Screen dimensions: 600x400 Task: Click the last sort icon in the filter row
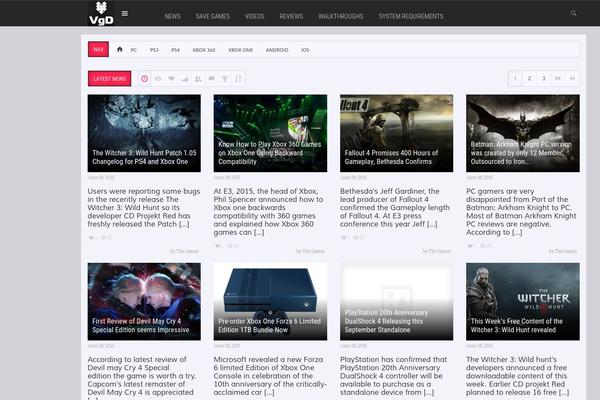pyautogui.click(x=238, y=78)
